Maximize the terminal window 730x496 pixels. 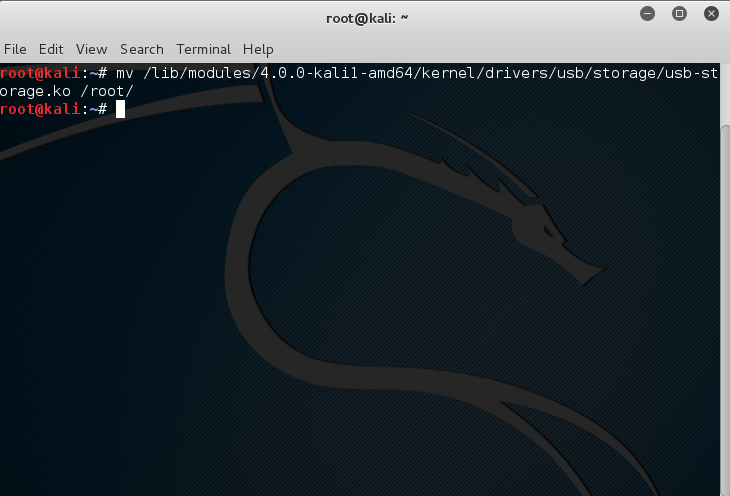679,14
